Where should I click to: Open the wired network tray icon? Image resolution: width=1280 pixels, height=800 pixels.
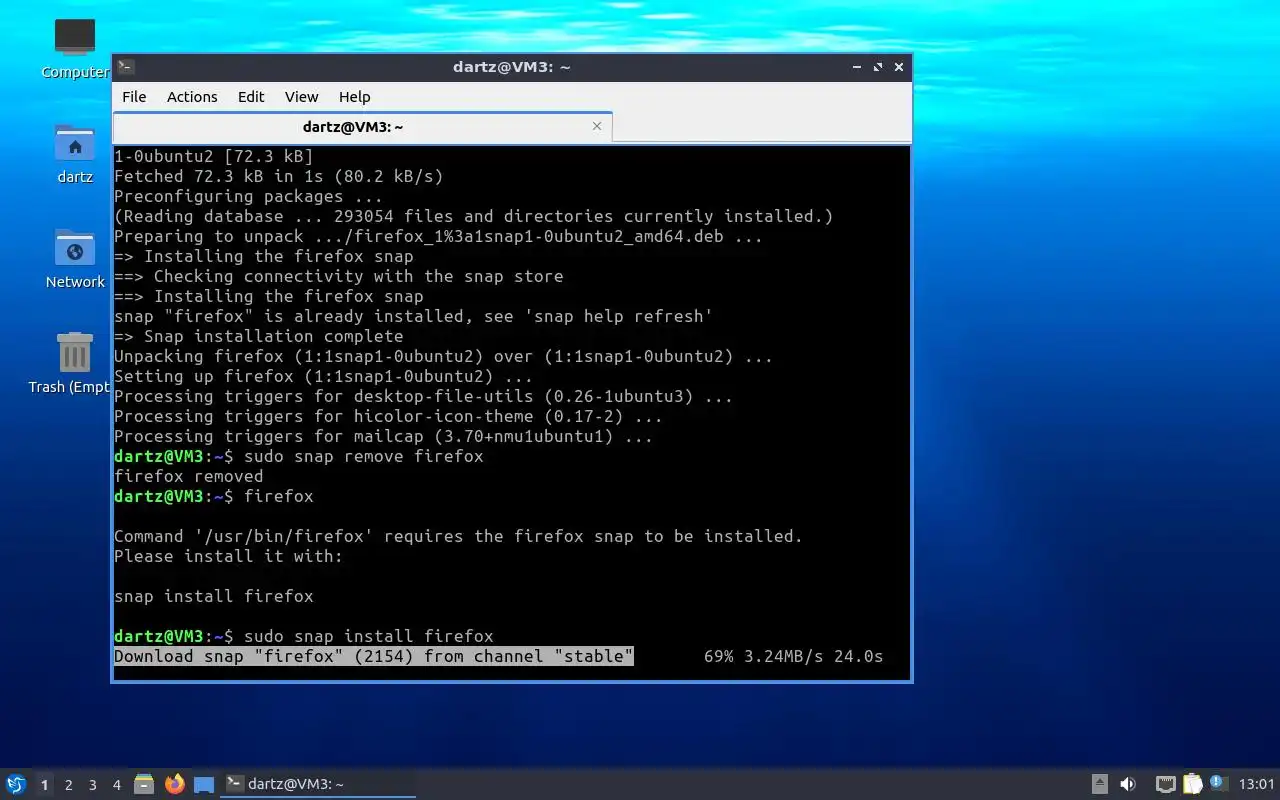(x=1165, y=784)
